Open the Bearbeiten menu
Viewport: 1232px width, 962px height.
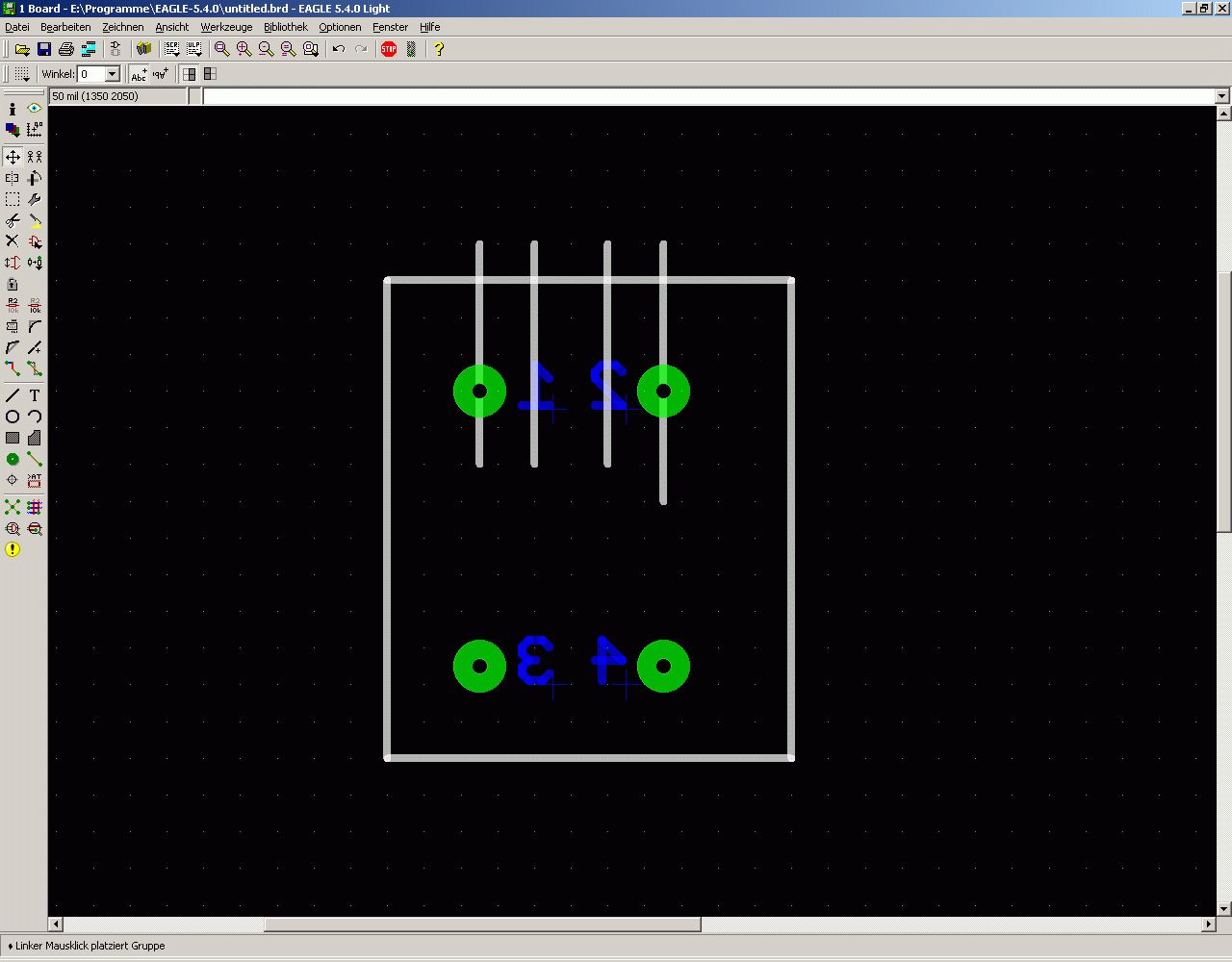[65, 27]
